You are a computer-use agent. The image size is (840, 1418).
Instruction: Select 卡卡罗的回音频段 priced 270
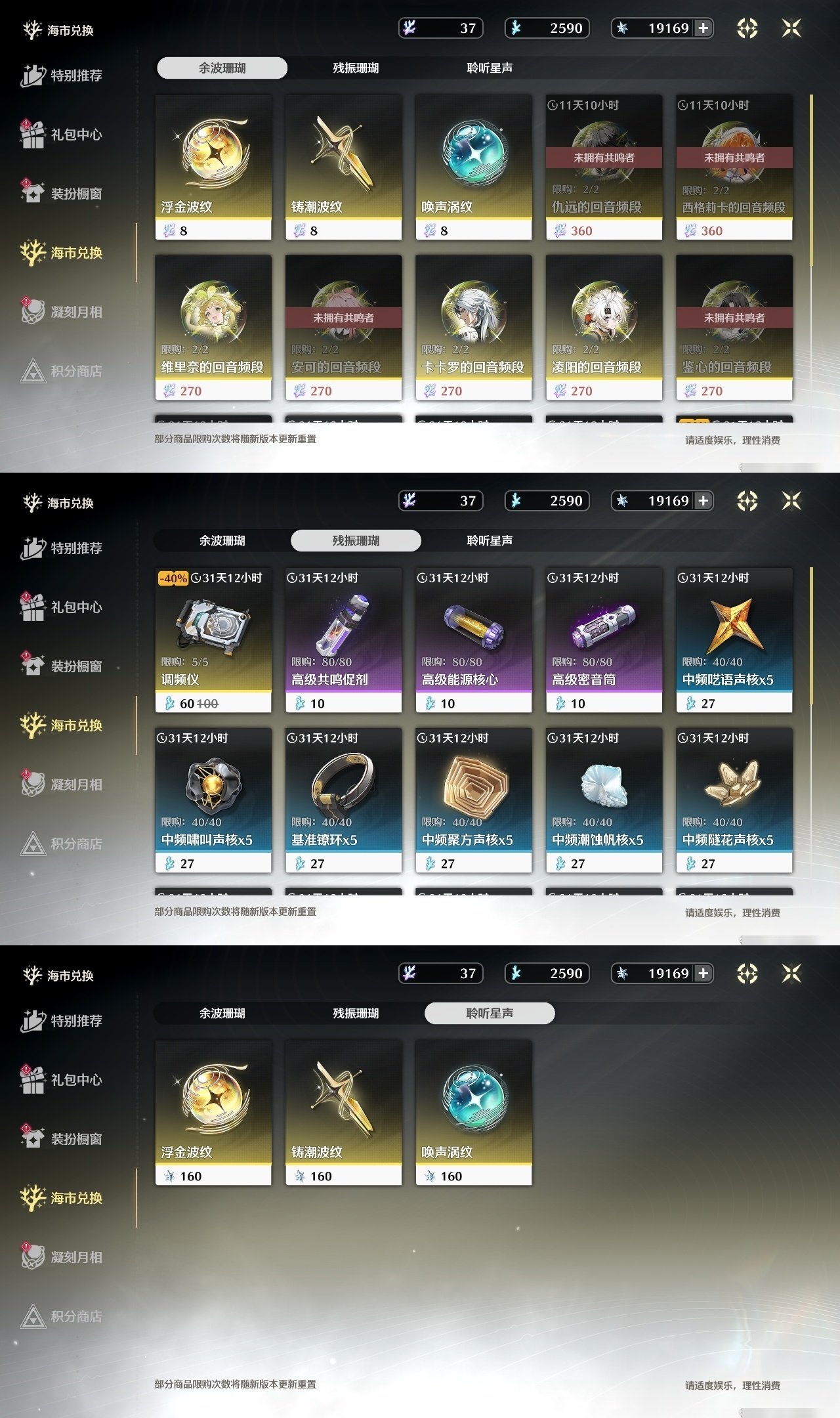point(474,328)
